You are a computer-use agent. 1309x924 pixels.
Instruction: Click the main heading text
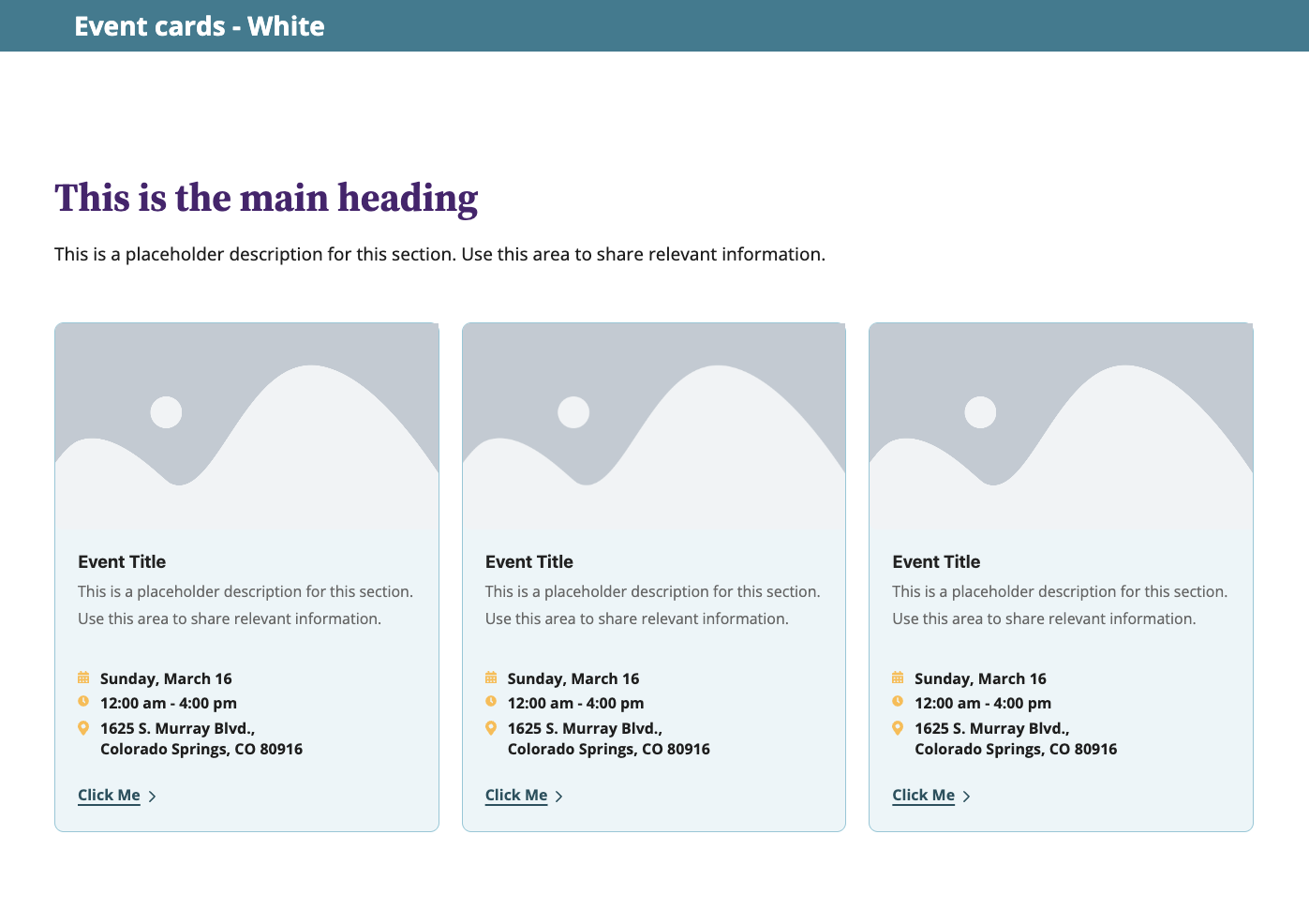coord(266,199)
